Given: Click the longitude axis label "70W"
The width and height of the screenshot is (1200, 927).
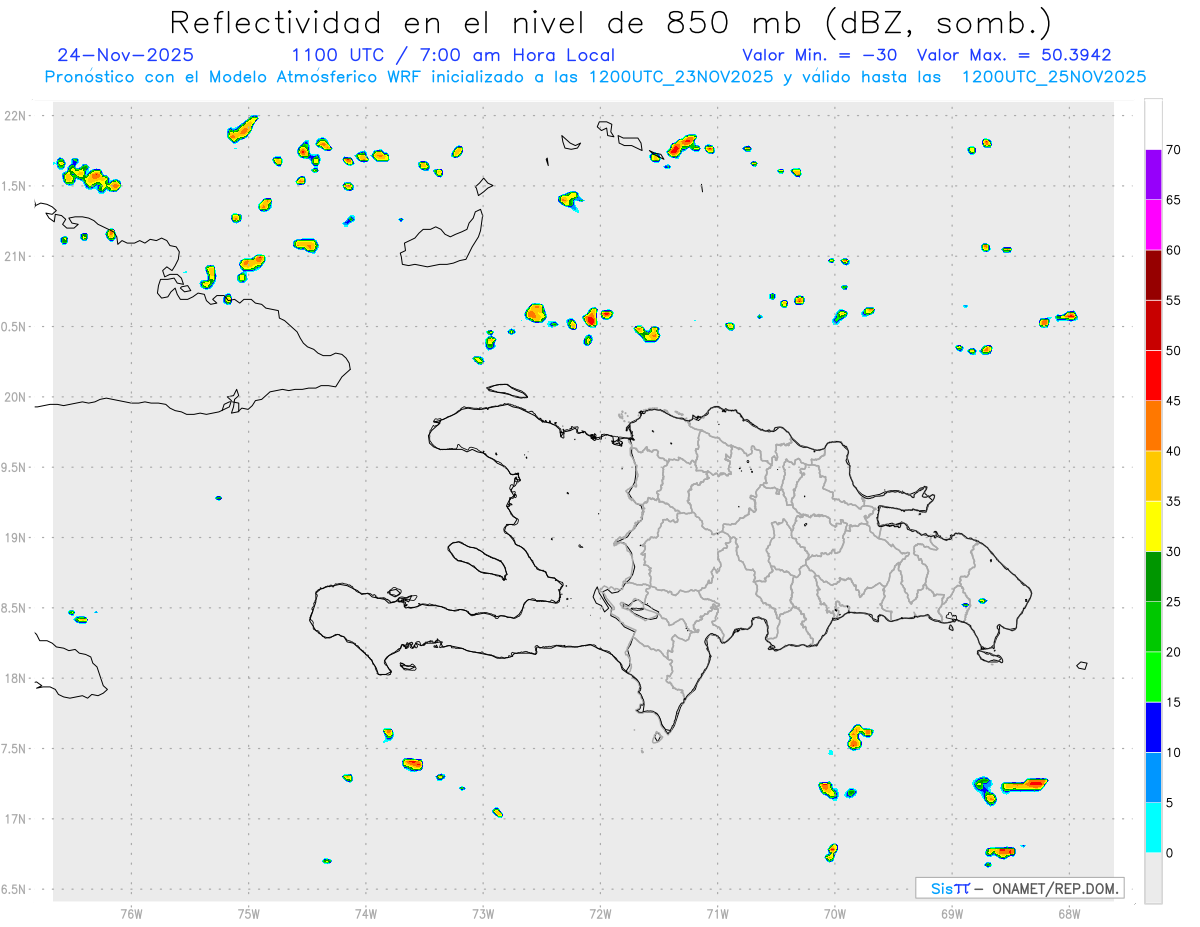Looking at the screenshot, I should (x=835, y=914).
